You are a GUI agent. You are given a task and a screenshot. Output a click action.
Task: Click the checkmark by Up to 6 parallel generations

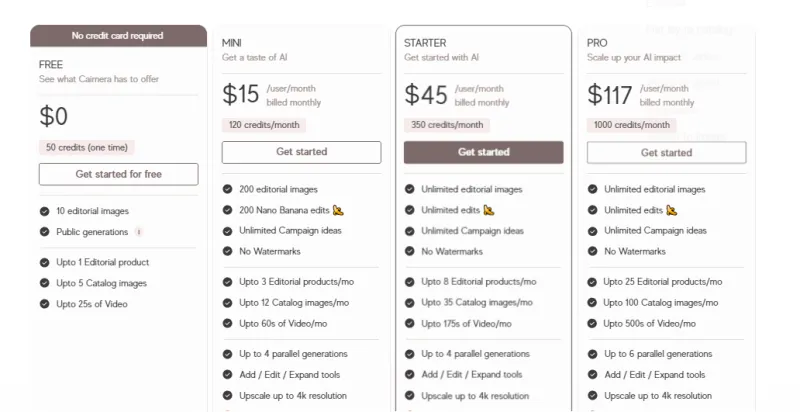593,354
